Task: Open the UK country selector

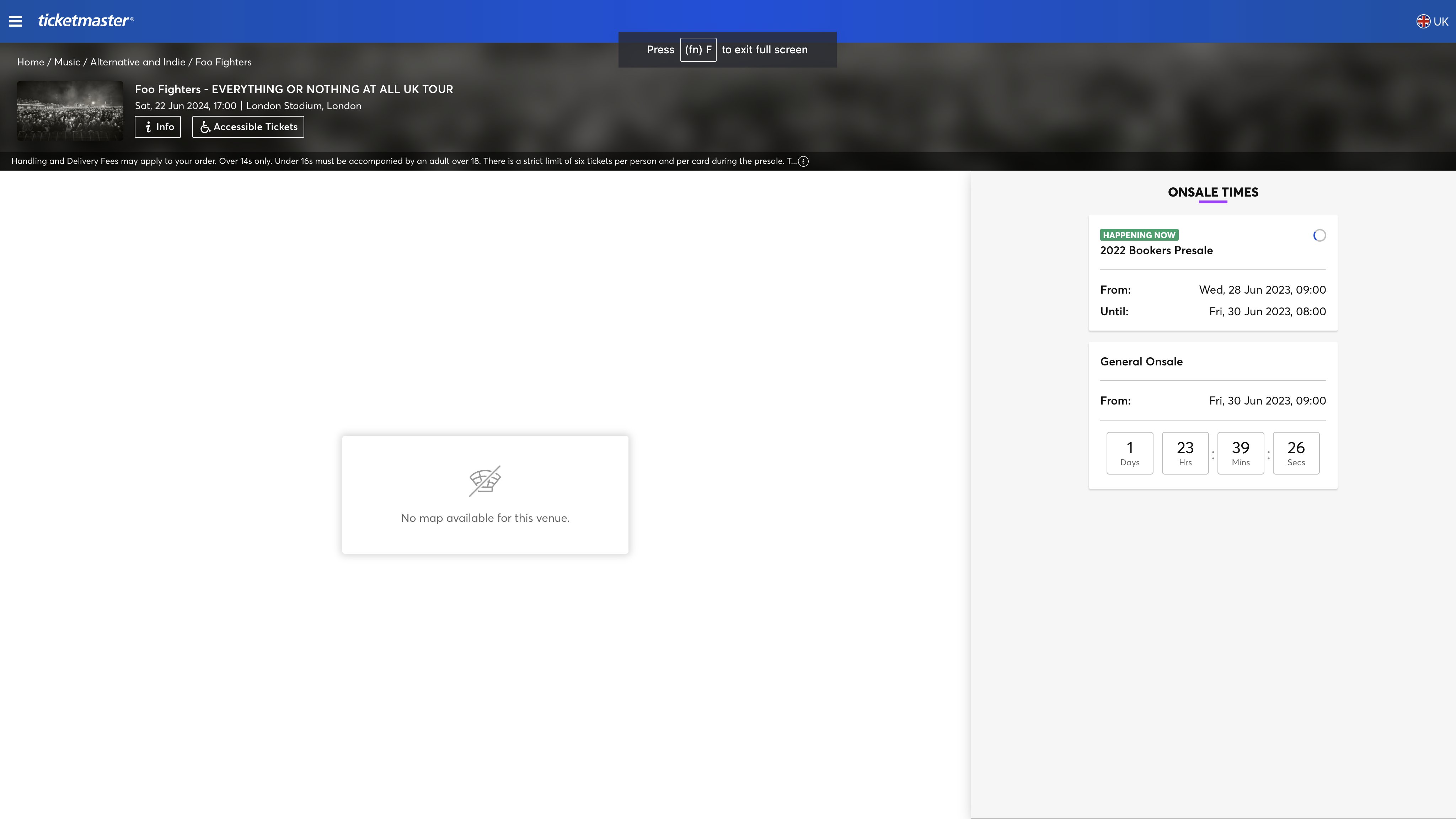Action: point(1432,21)
